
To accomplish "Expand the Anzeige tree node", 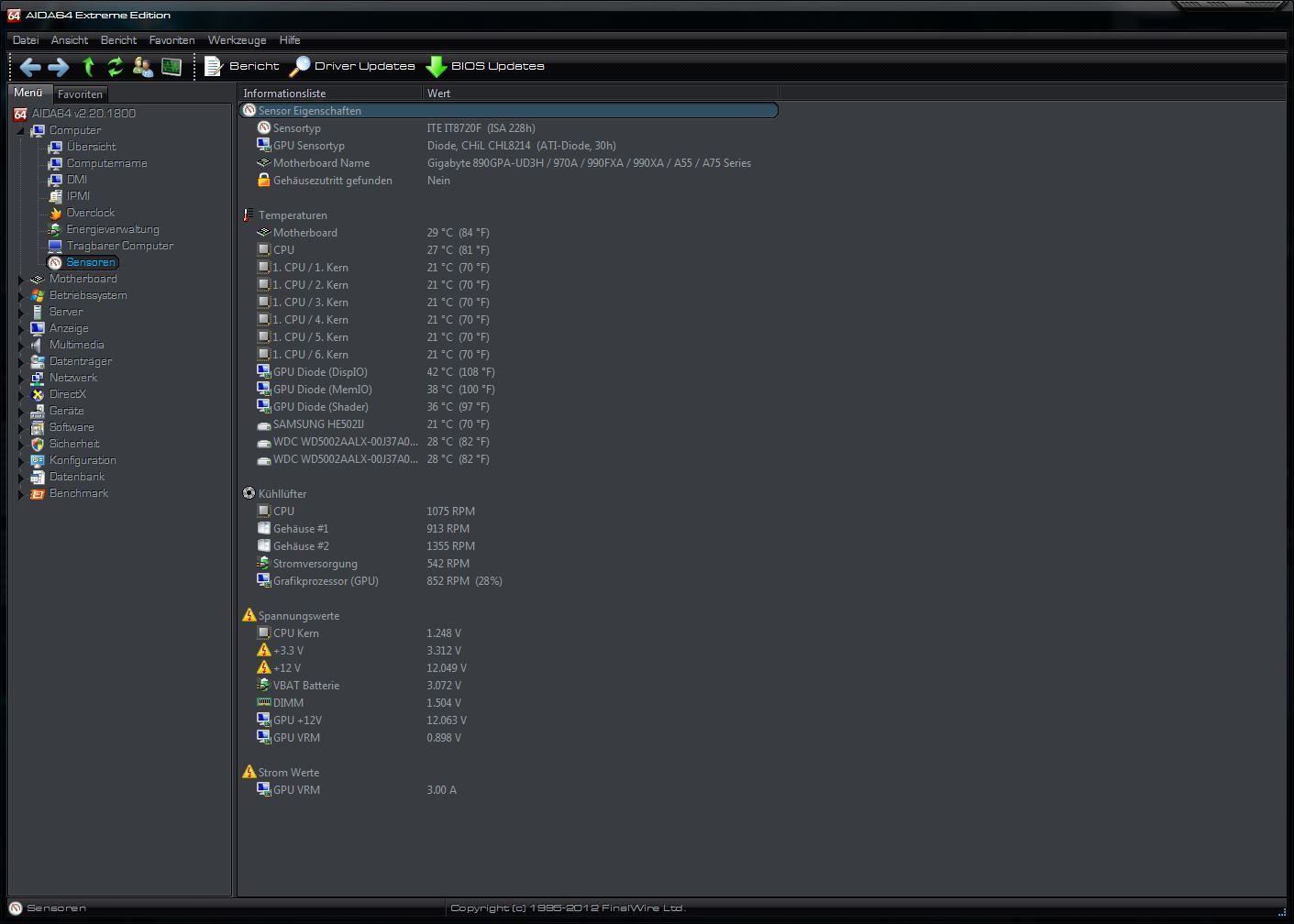I will [x=21, y=328].
